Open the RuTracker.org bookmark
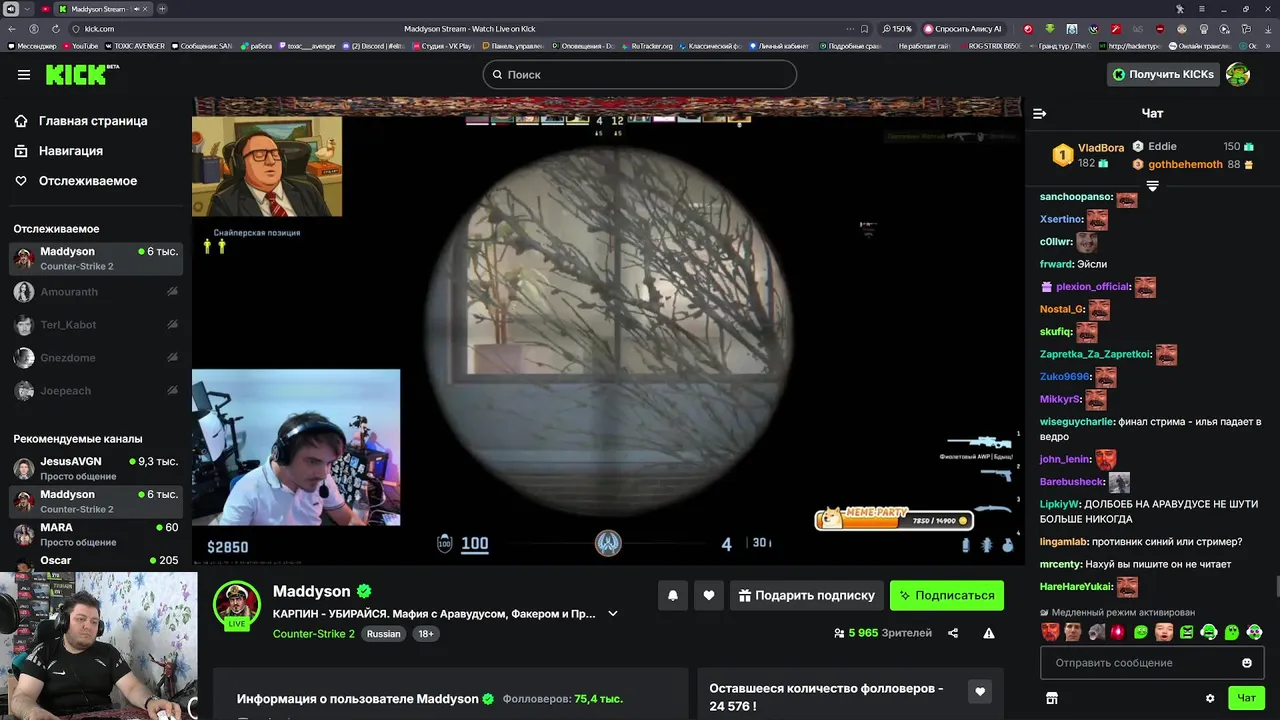 tap(647, 46)
